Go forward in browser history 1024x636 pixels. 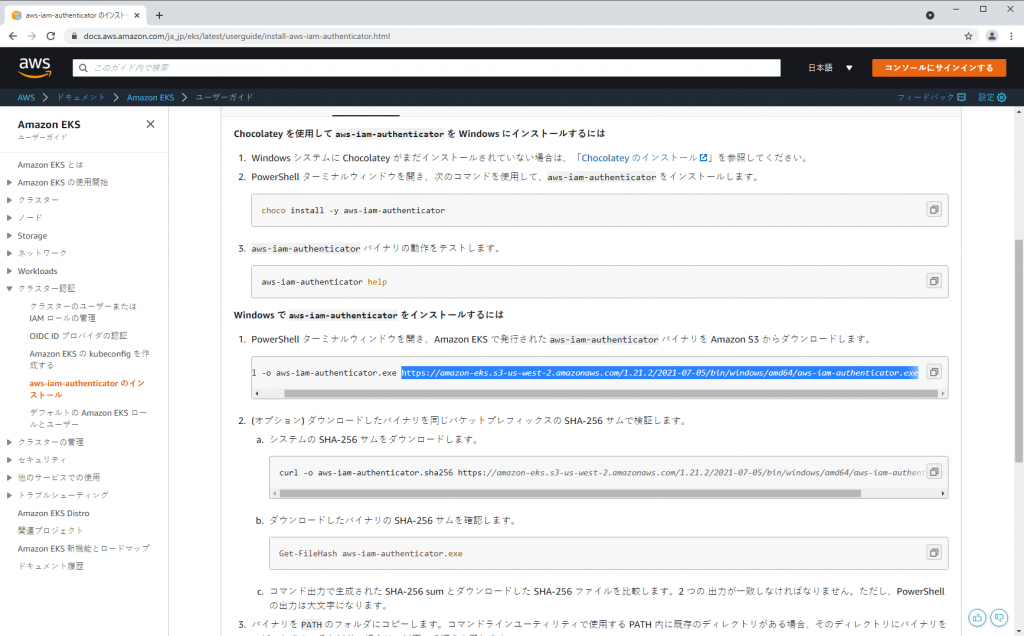coord(31,36)
